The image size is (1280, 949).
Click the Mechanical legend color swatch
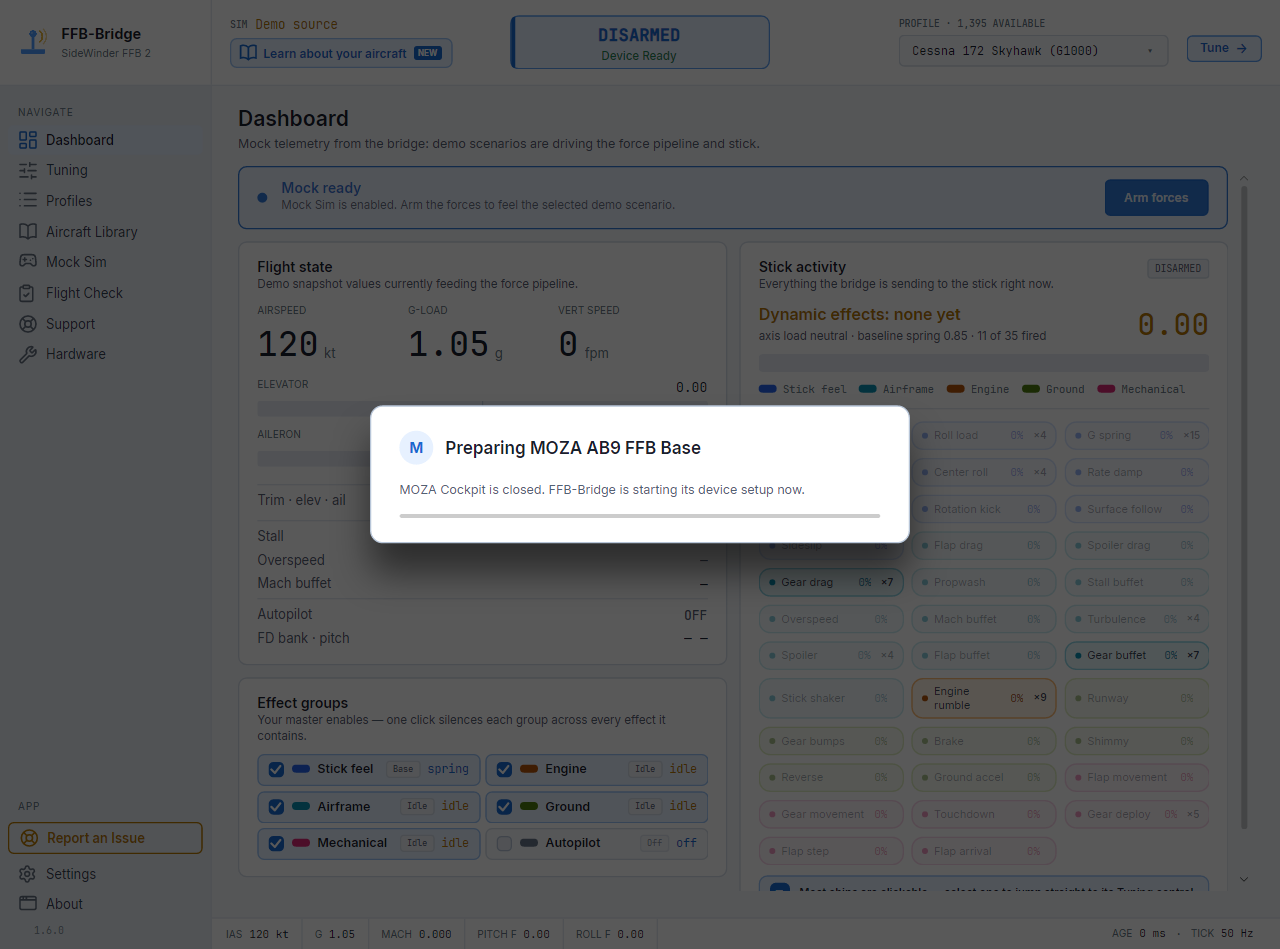[1106, 389]
